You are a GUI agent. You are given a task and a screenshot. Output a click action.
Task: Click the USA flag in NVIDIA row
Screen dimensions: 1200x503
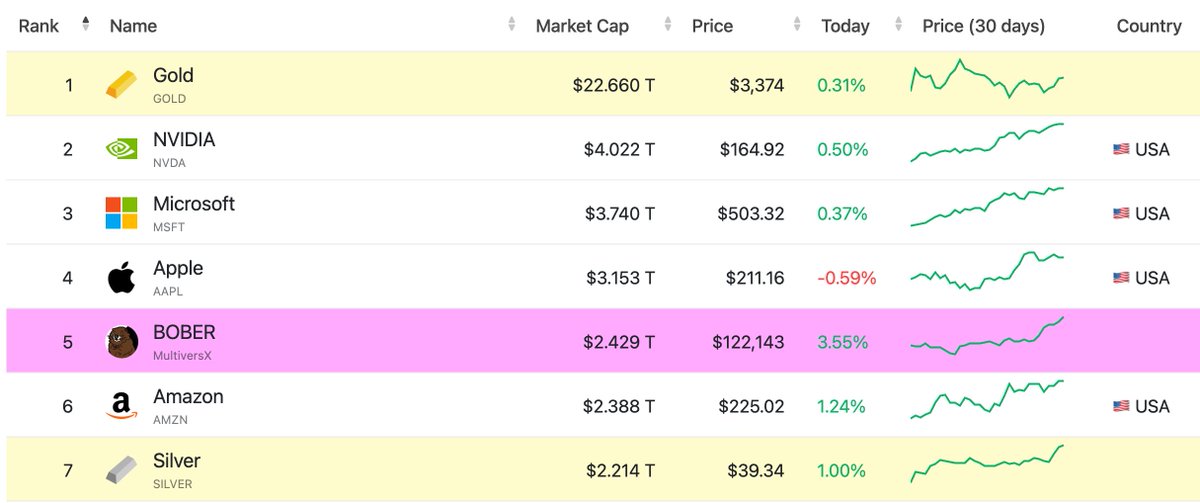coord(1121,150)
